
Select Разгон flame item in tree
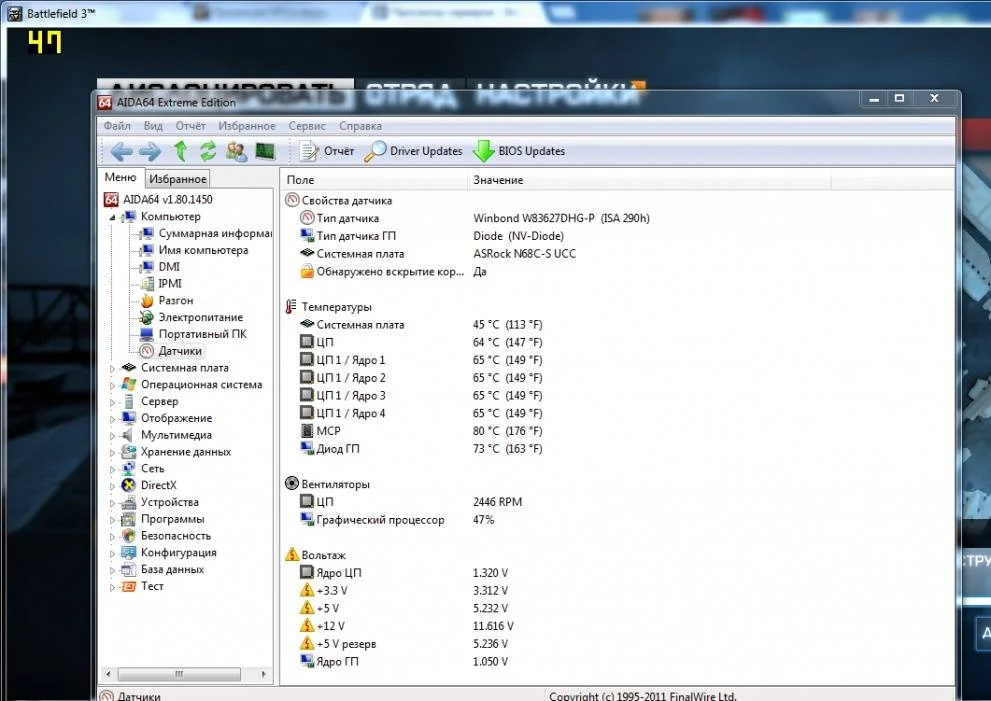coord(175,300)
